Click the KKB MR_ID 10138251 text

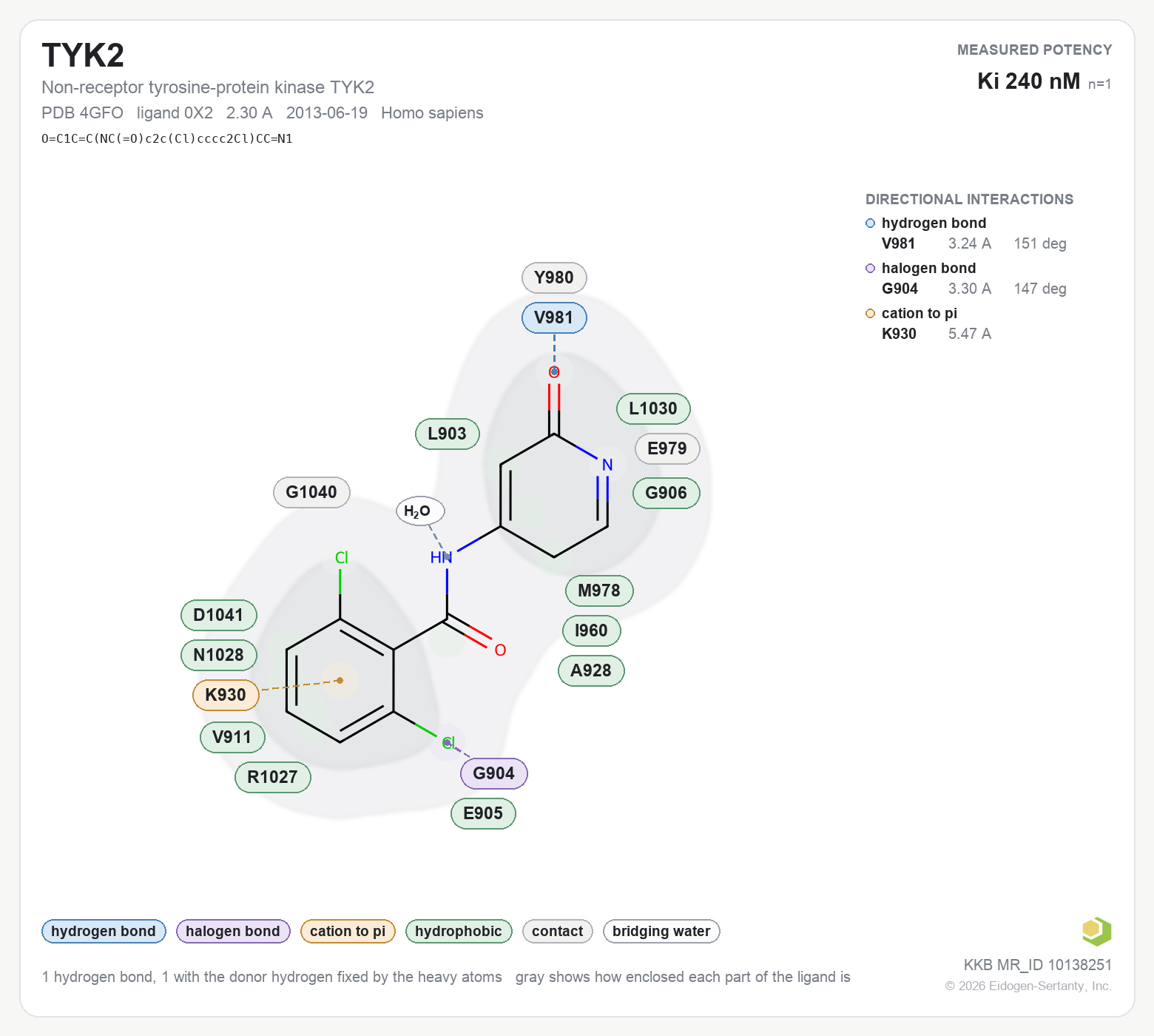(1037, 965)
